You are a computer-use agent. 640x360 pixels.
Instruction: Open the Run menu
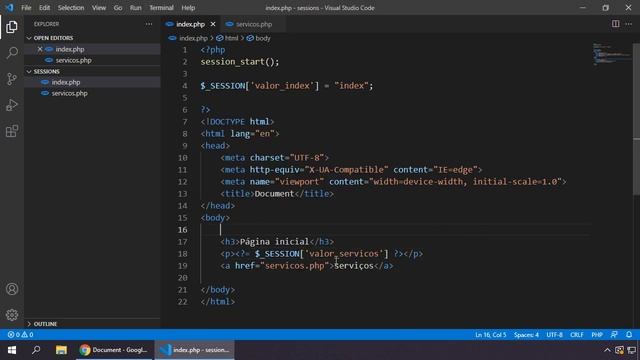(136, 8)
